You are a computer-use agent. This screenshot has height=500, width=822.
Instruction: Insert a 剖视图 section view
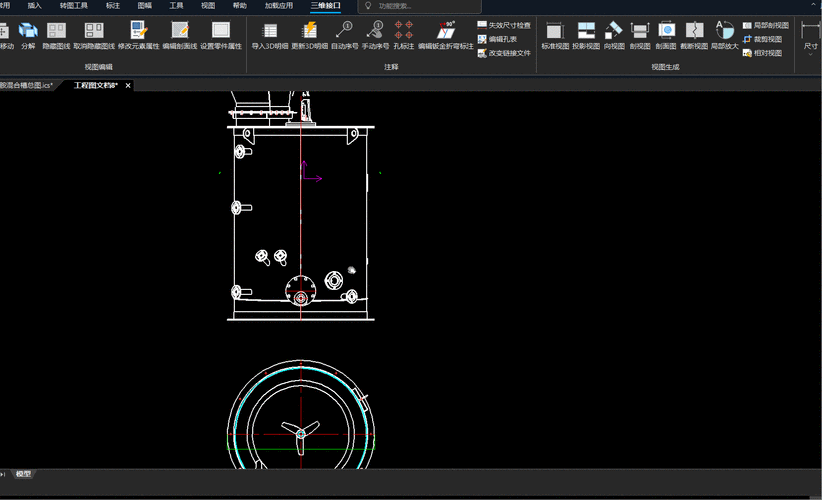(x=640, y=31)
